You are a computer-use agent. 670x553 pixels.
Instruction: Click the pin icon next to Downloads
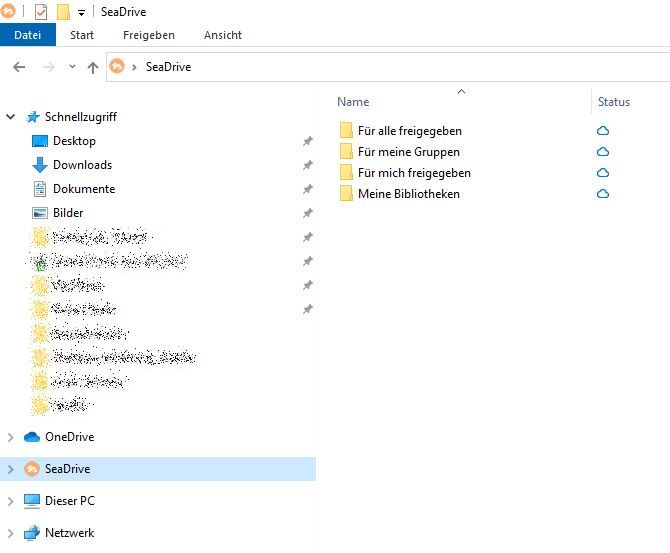pyautogui.click(x=308, y=166)
